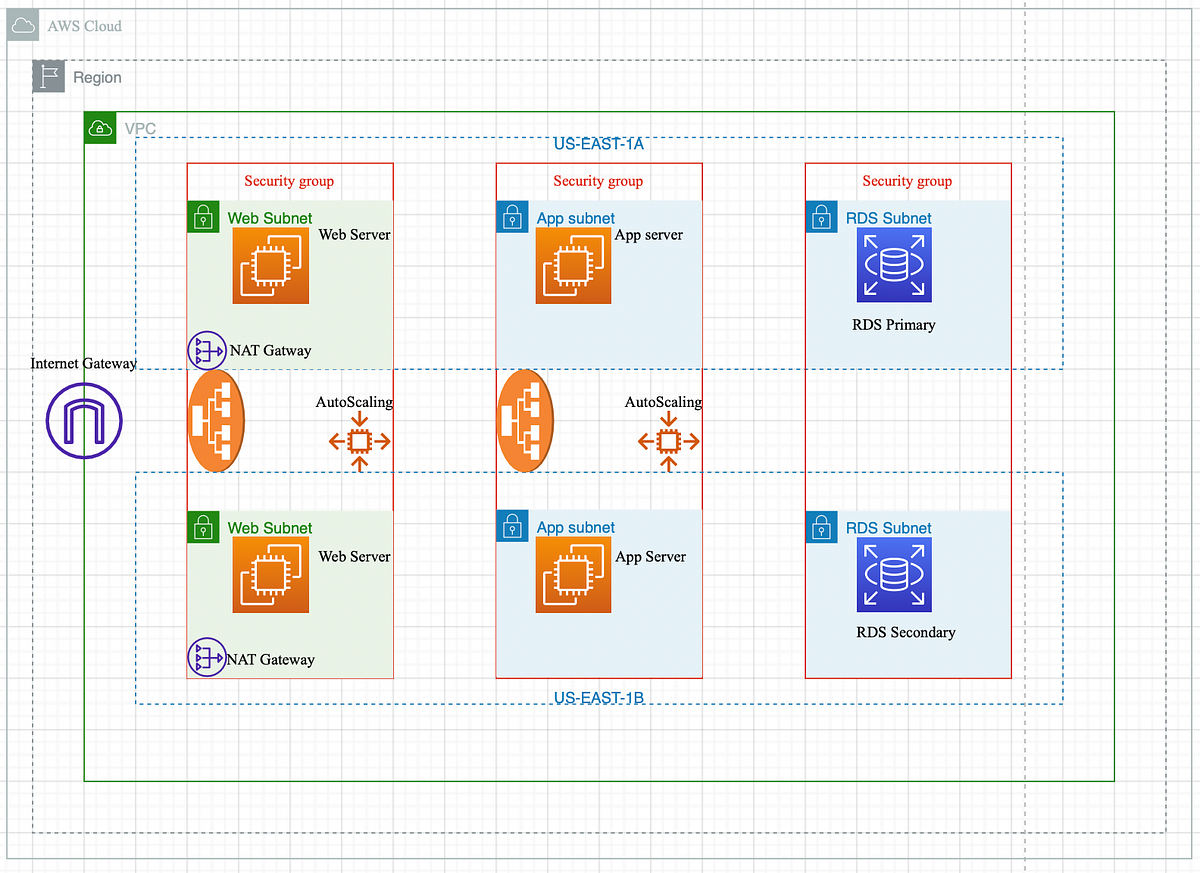Select the RDS Secondary database icon
Viewport: 1200px width, 873px height.
tap(893, 575)
